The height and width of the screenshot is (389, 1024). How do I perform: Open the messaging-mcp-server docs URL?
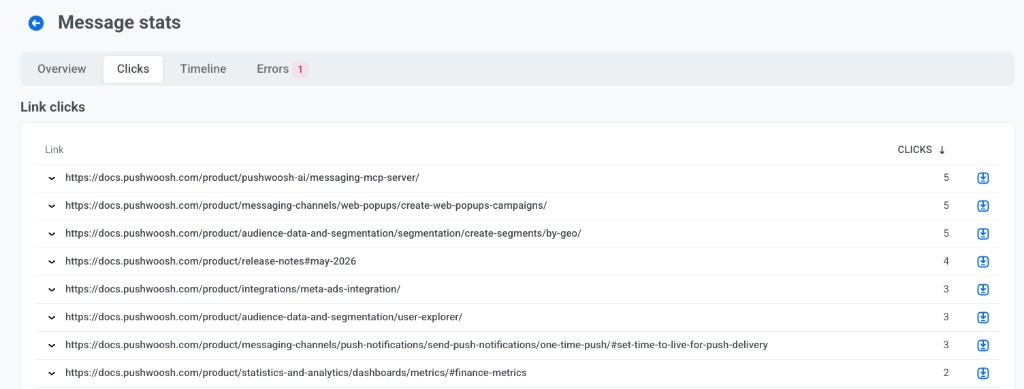242,178
